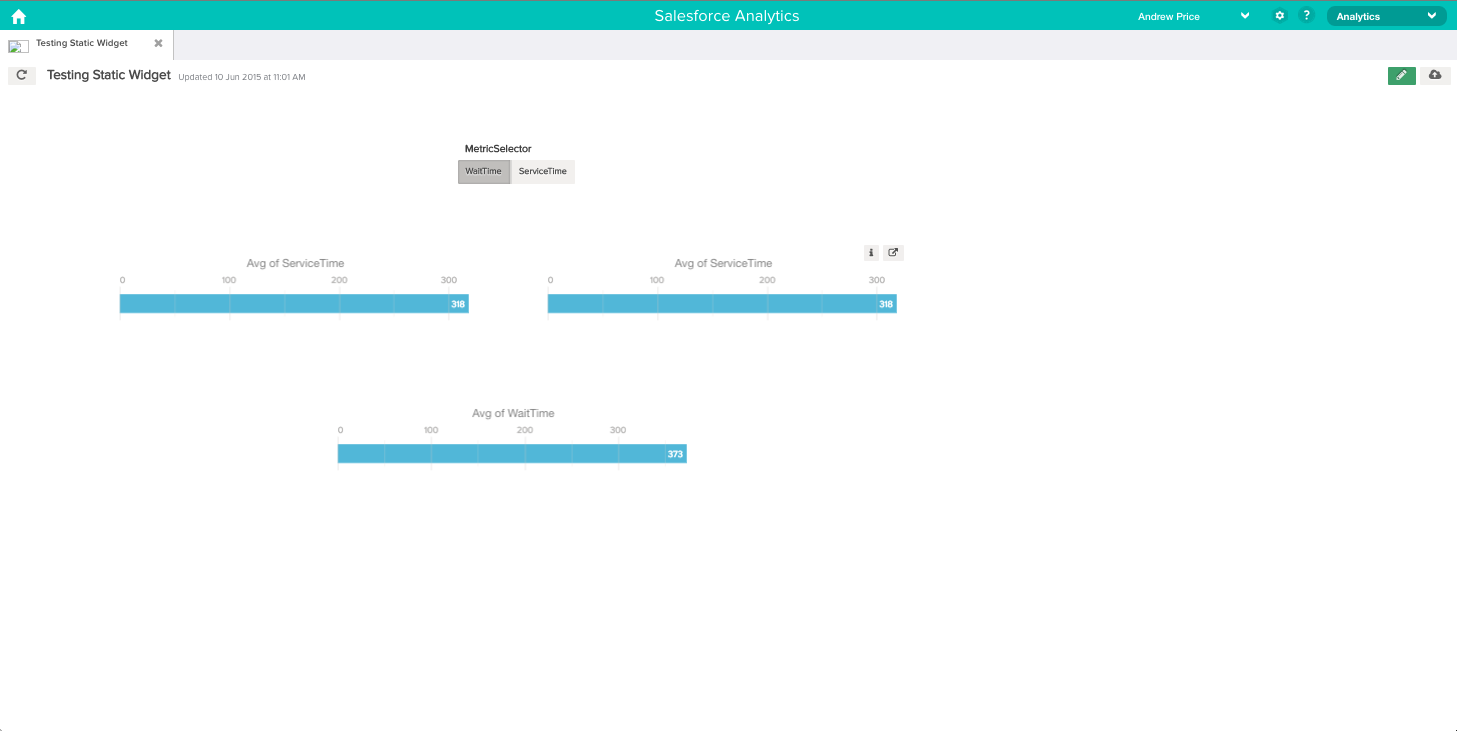Viewport: 1457px width, 731px height.
Task: Click the cloud upload icon
Action: [x=1435, y=75]
